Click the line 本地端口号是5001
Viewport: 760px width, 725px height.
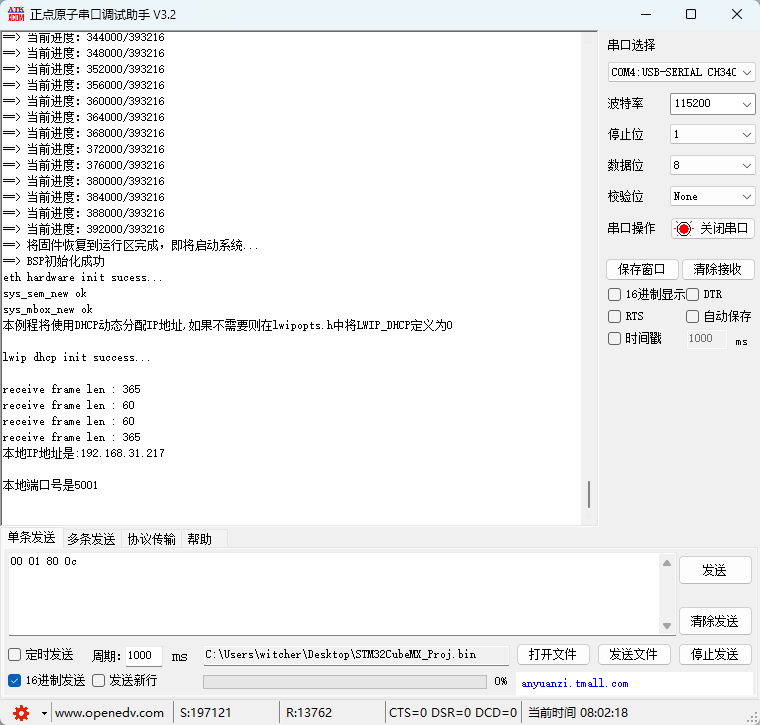tap(50, 486)
